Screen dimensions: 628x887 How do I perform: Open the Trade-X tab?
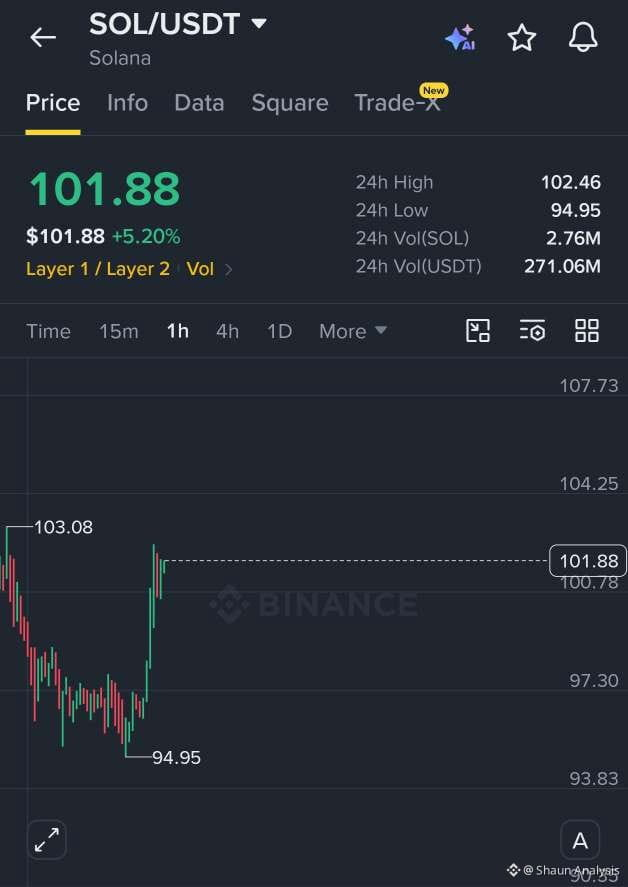(x=397, y=103)
